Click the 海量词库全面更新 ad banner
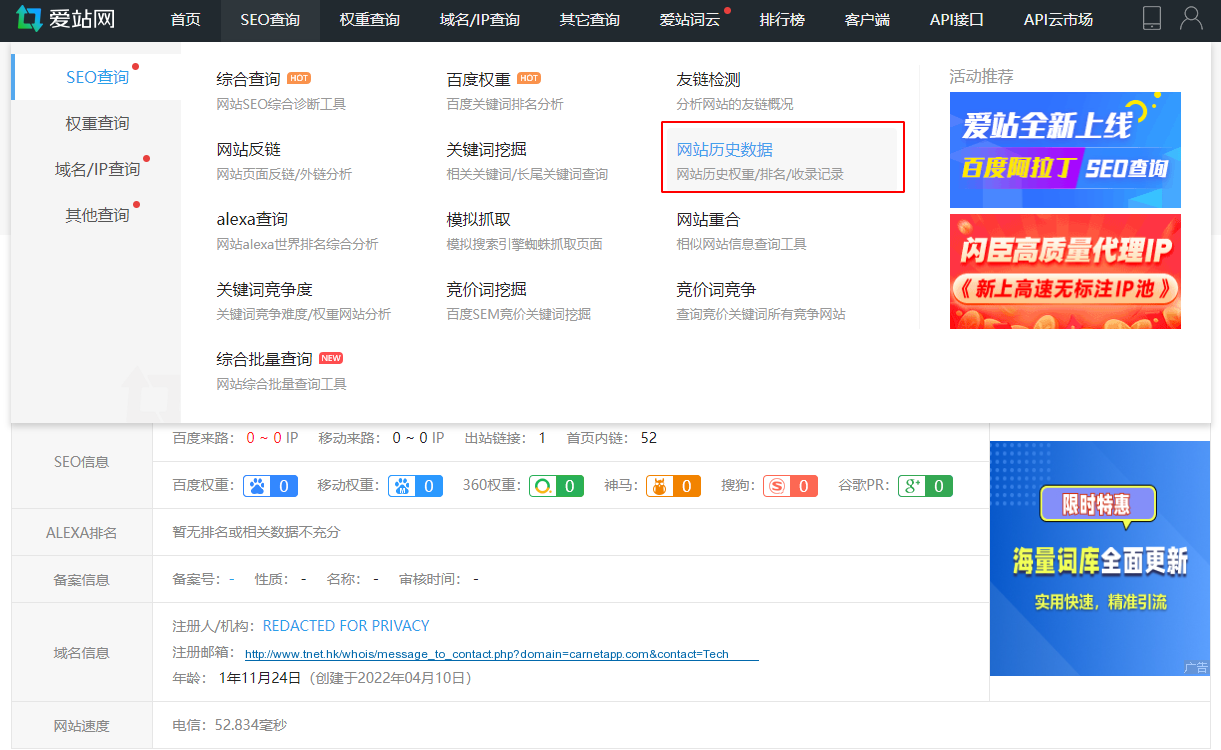The image size is (1221, 750). pos(1099,558)
